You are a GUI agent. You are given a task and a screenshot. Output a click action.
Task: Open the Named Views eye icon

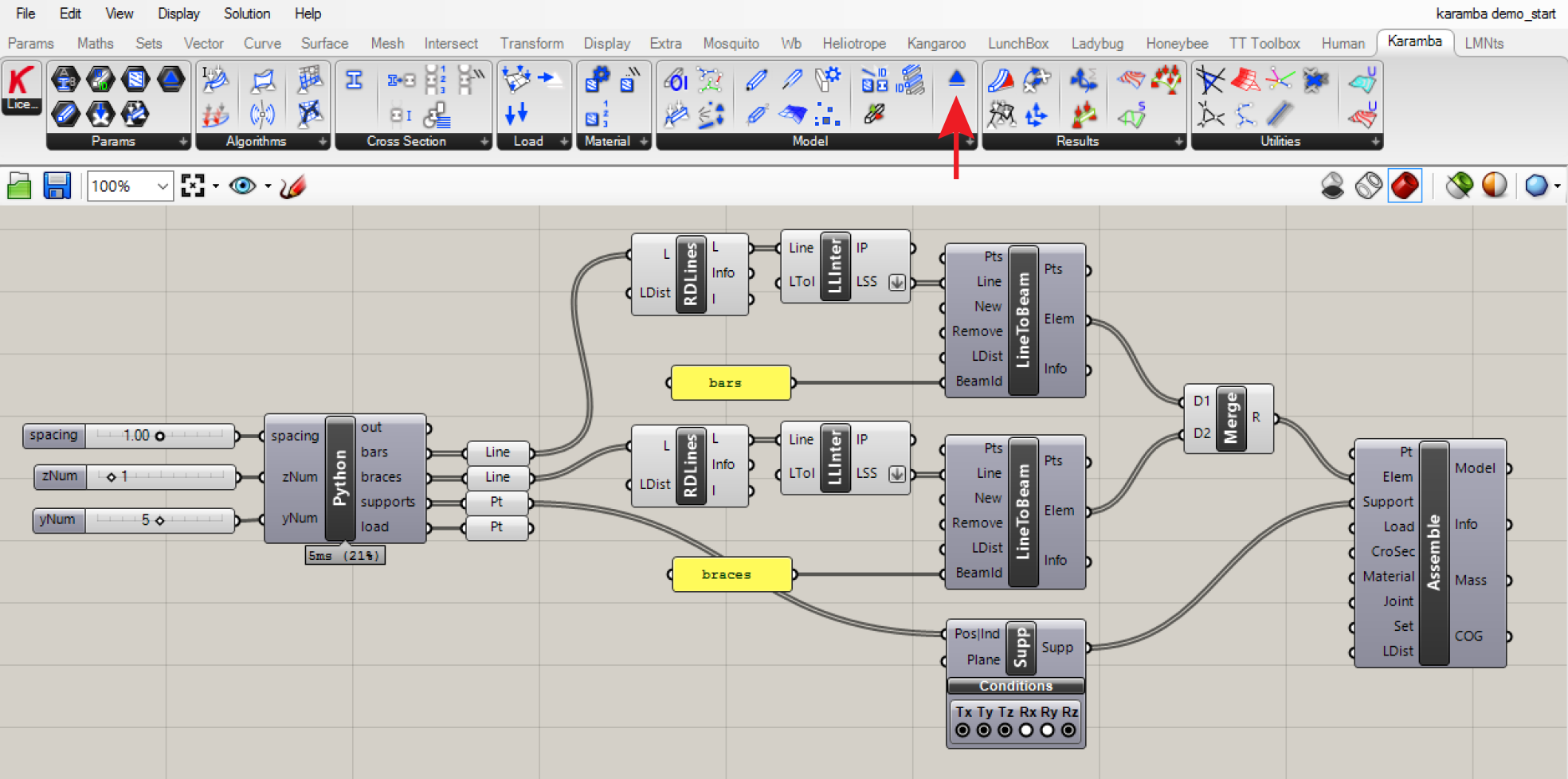(242, 186)
